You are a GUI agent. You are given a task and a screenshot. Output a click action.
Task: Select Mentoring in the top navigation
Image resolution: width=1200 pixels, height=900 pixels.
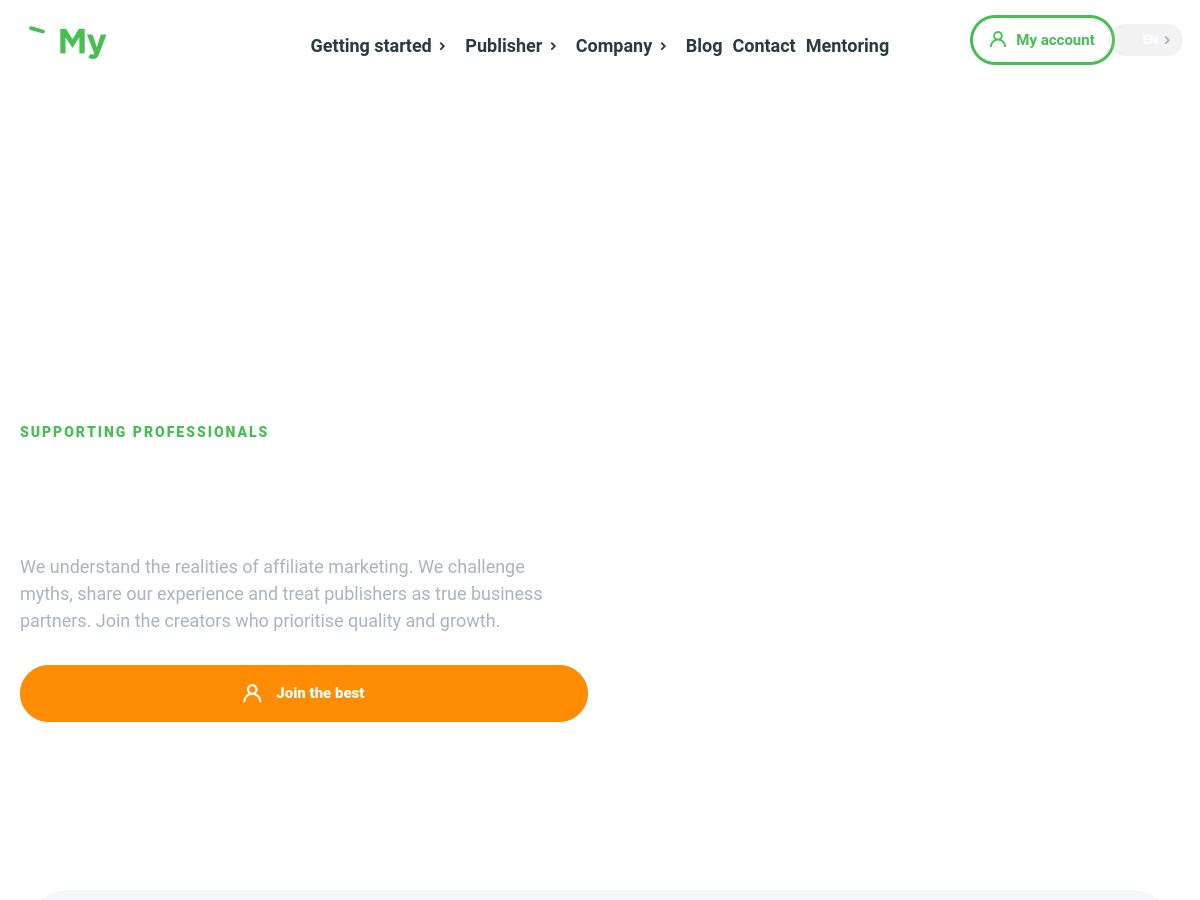click(847, 46)
